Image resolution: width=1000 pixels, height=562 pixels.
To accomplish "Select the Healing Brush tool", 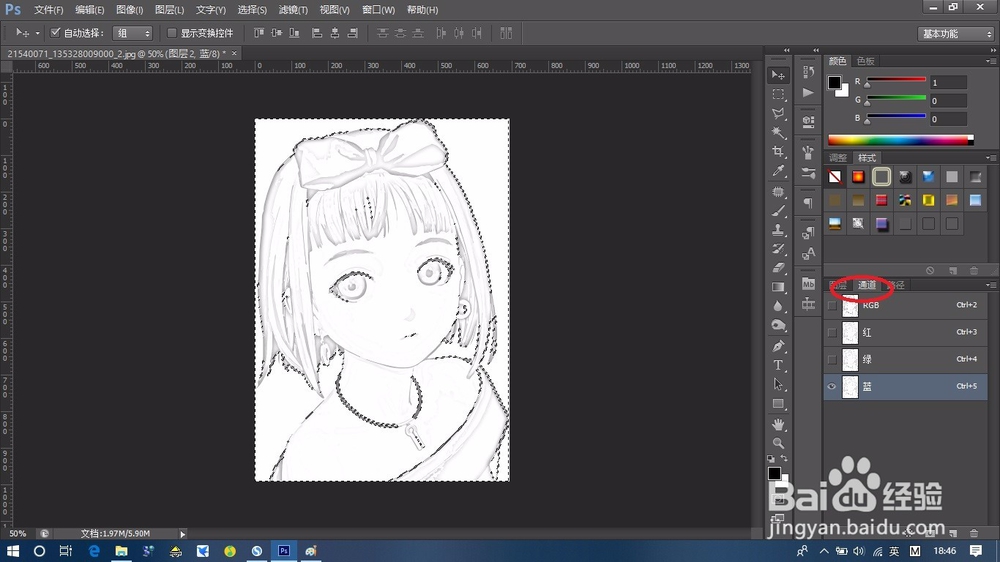I will pyautogui.click(x=778, y=191).
